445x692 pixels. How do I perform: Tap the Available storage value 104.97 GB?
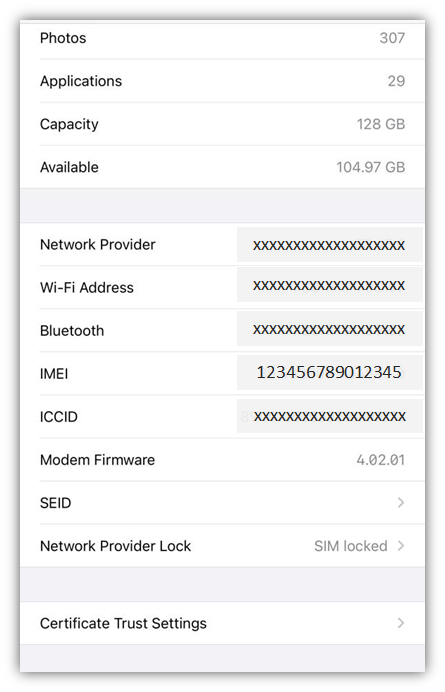click(370, 167)
